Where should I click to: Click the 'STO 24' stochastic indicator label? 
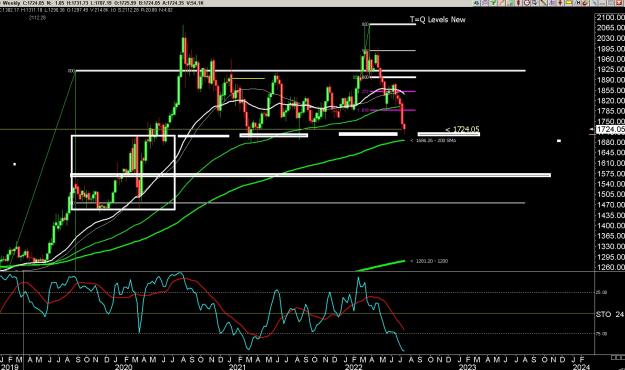pos(610,314)
